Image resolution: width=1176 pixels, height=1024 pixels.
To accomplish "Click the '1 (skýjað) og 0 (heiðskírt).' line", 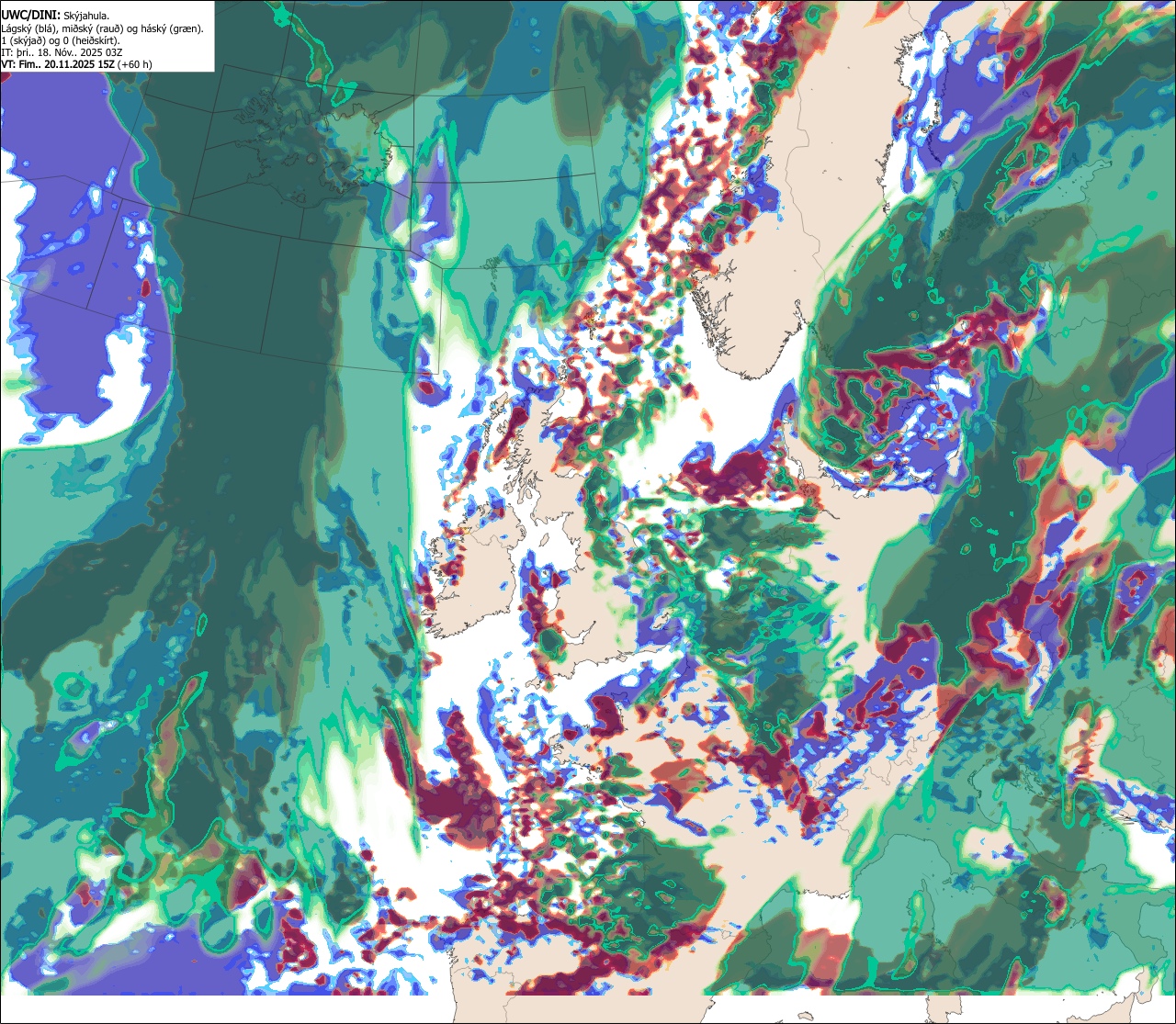I will tap(60, 40).
